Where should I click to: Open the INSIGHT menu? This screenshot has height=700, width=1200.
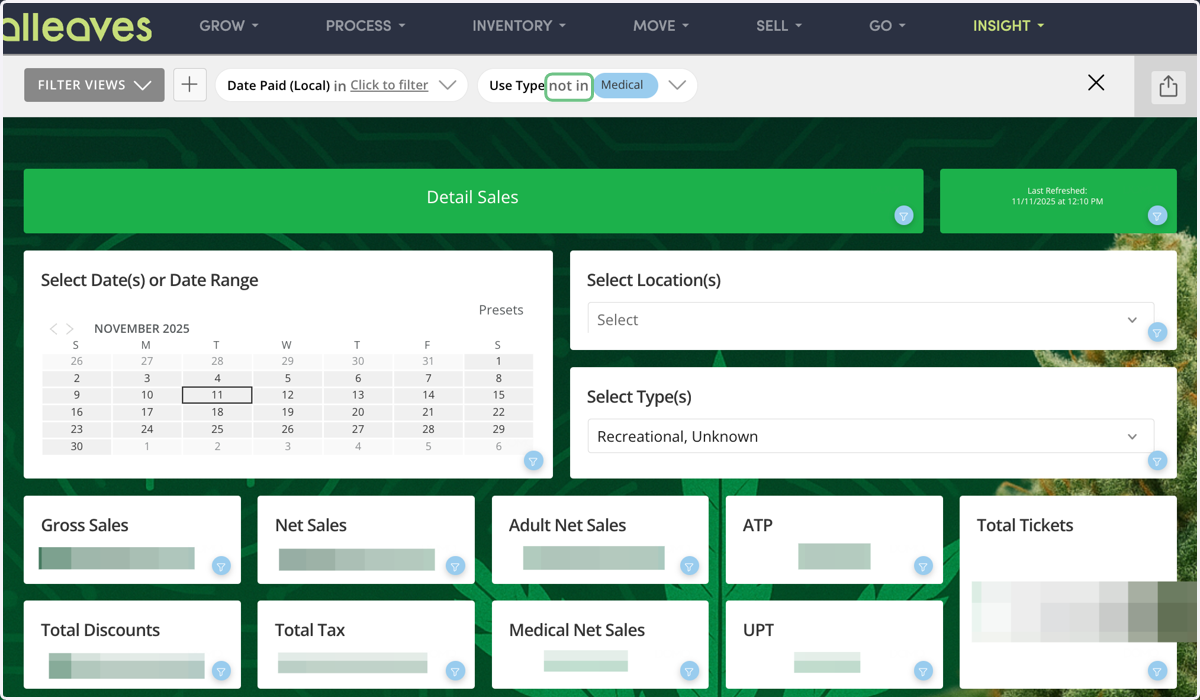tap(1009, 26)
